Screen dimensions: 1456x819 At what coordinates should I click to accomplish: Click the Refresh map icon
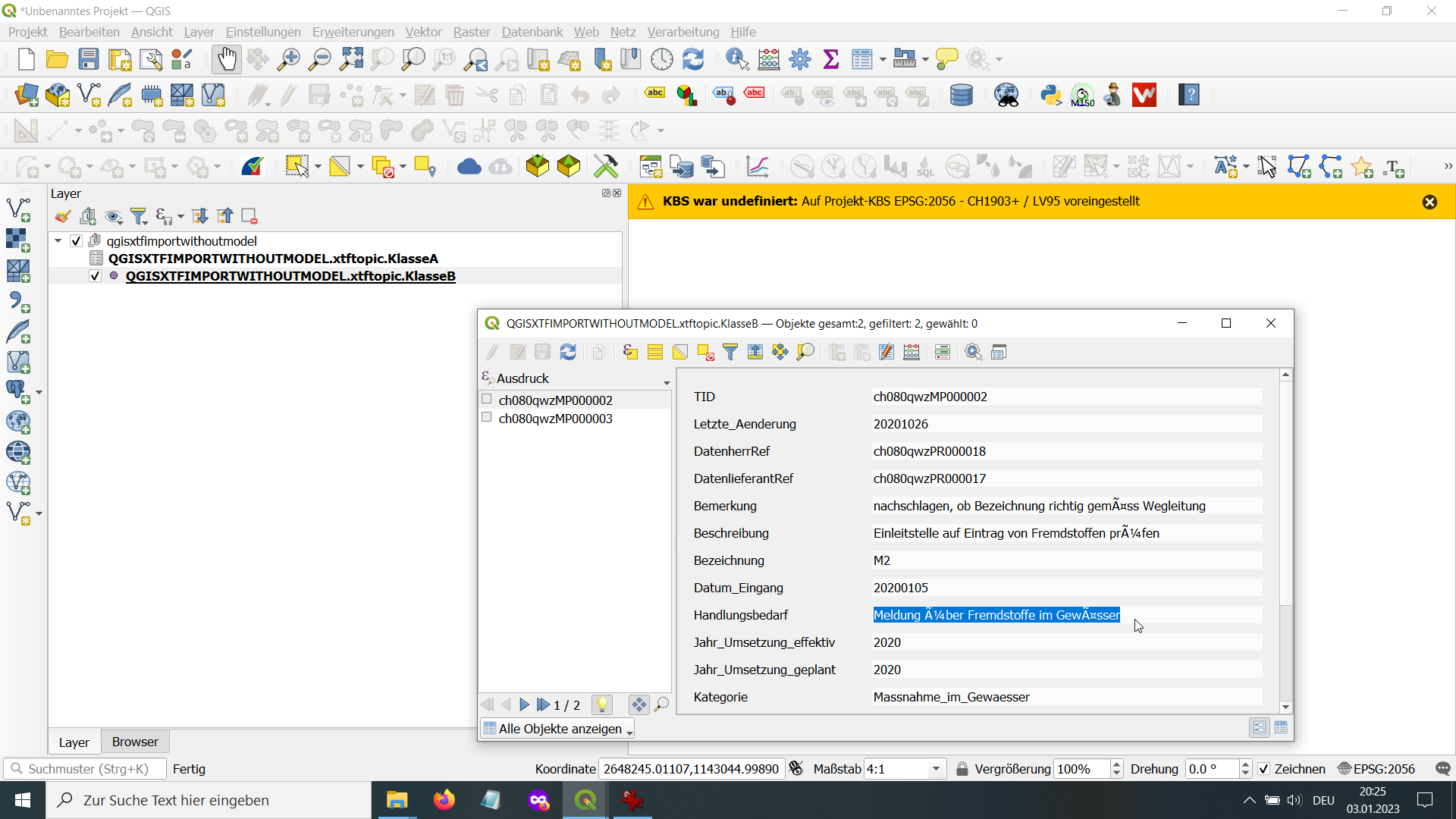(x=693, y=59)
